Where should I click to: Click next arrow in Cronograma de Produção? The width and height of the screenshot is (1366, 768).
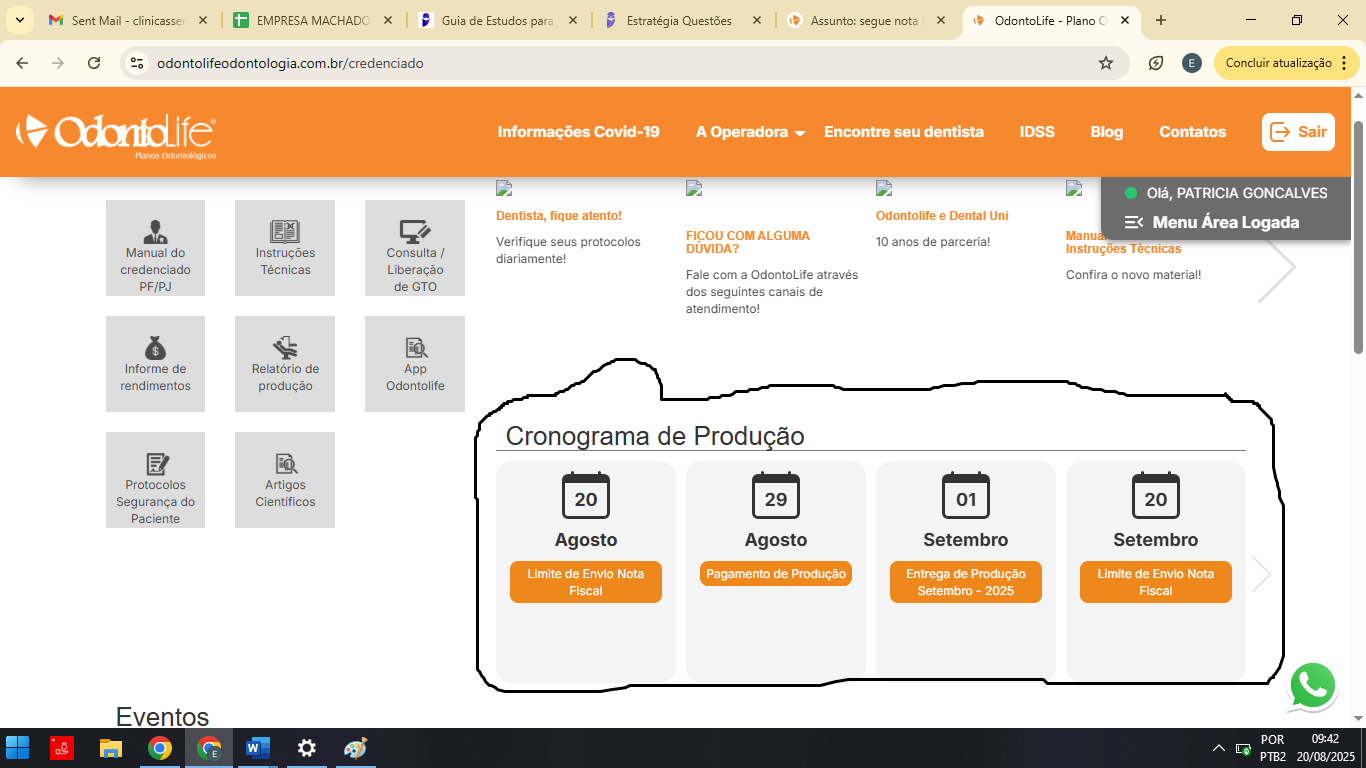tap(1261, 575)
